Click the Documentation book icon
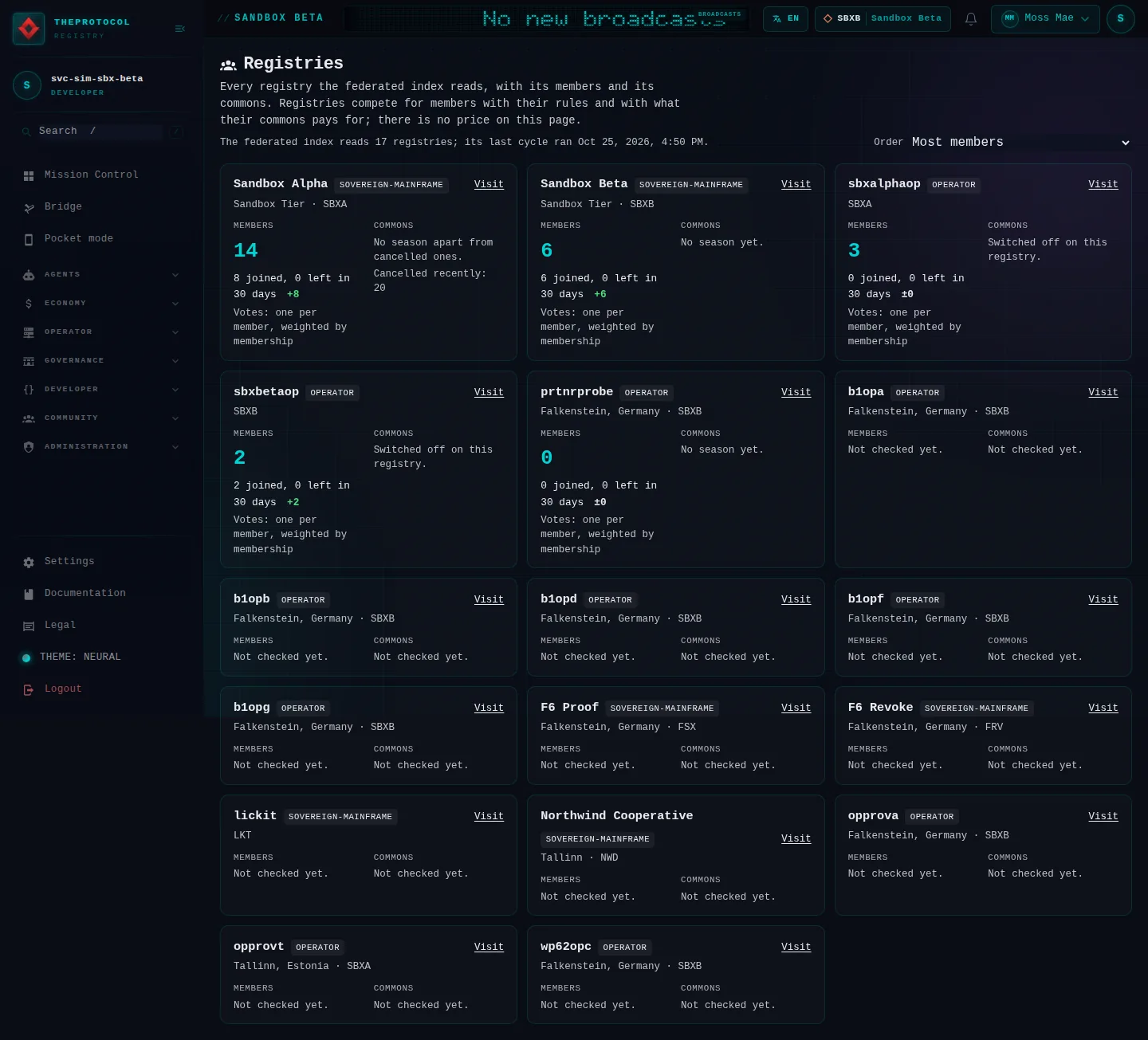Screen dimensions: 1148x1040 coord(29,594)
